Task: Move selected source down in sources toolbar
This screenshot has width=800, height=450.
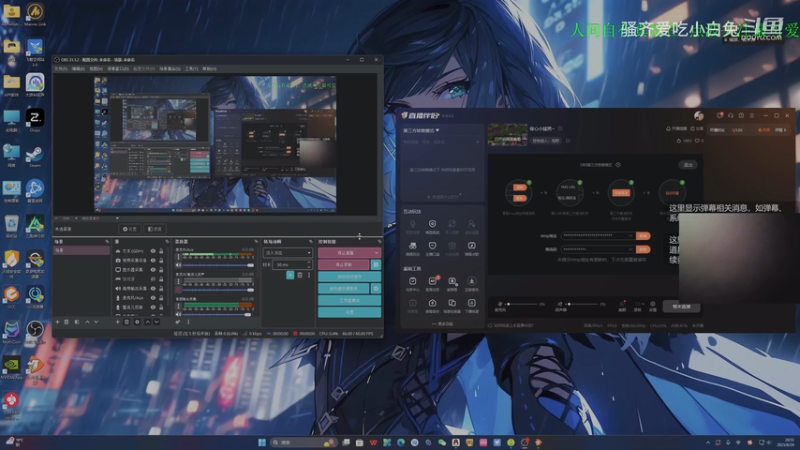Action: pos(157,322)
